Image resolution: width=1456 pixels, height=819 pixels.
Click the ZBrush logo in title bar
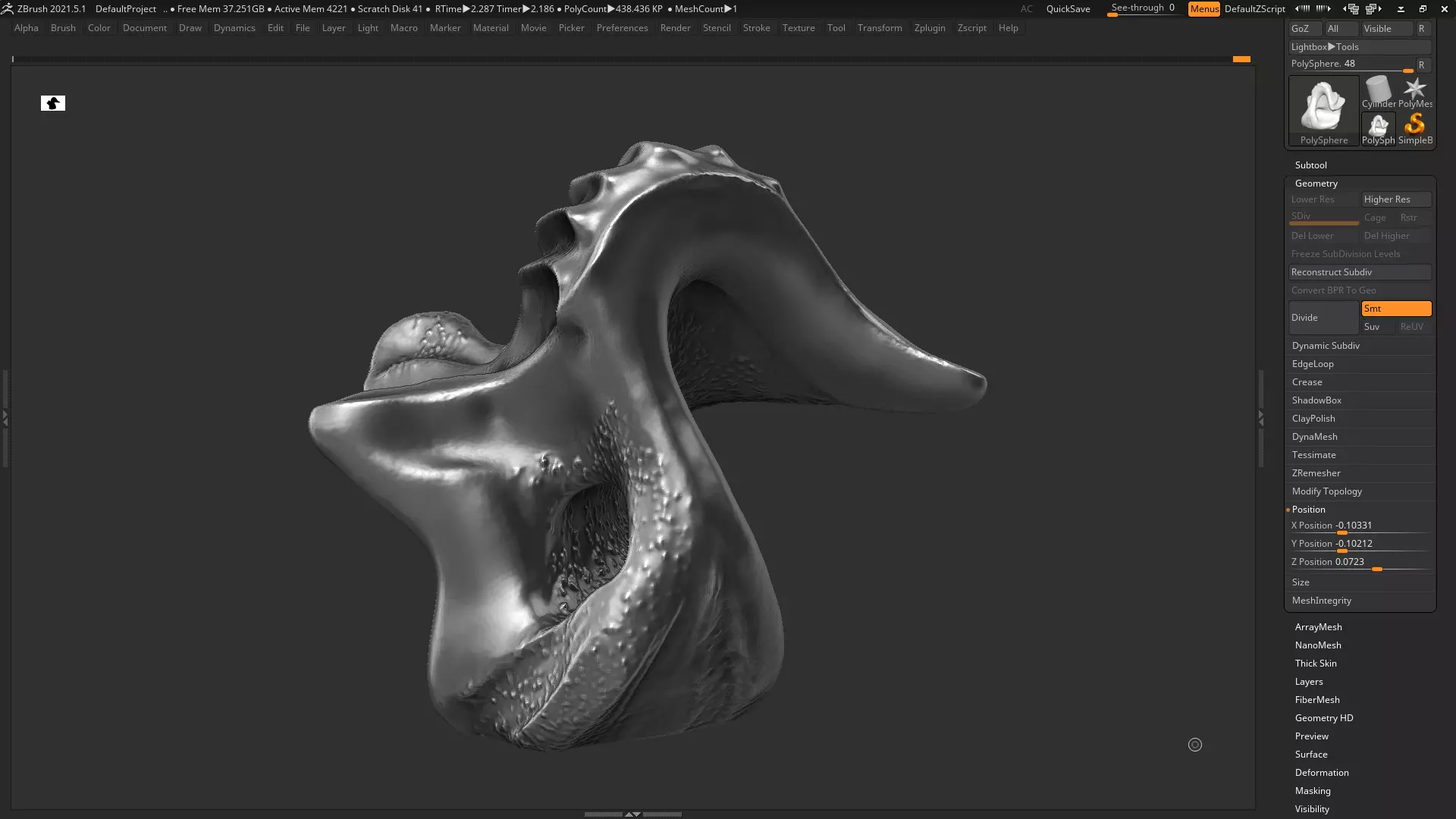pyautogui.click(x=8, y=8)
